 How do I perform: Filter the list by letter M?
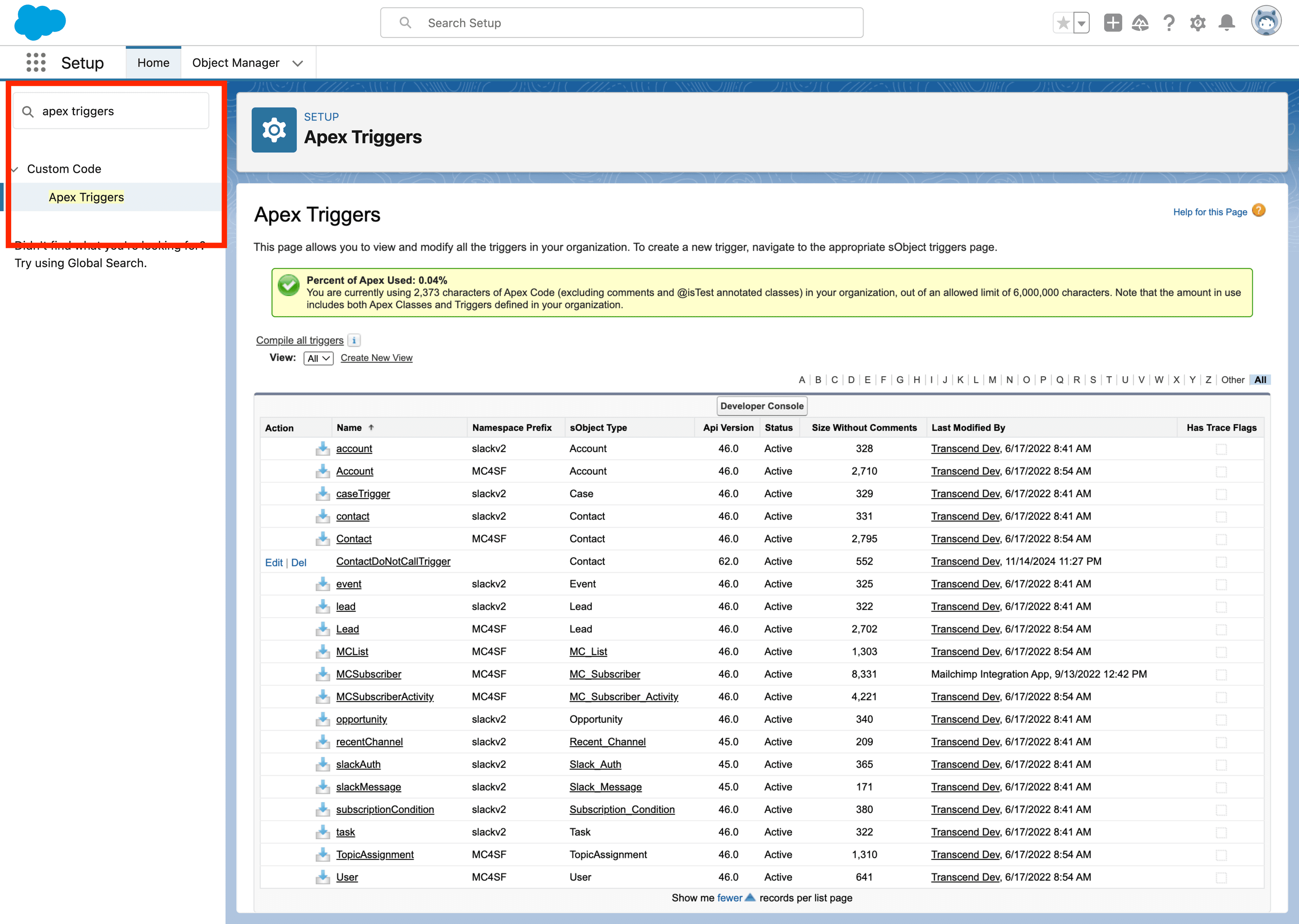(x=992, y=380)
